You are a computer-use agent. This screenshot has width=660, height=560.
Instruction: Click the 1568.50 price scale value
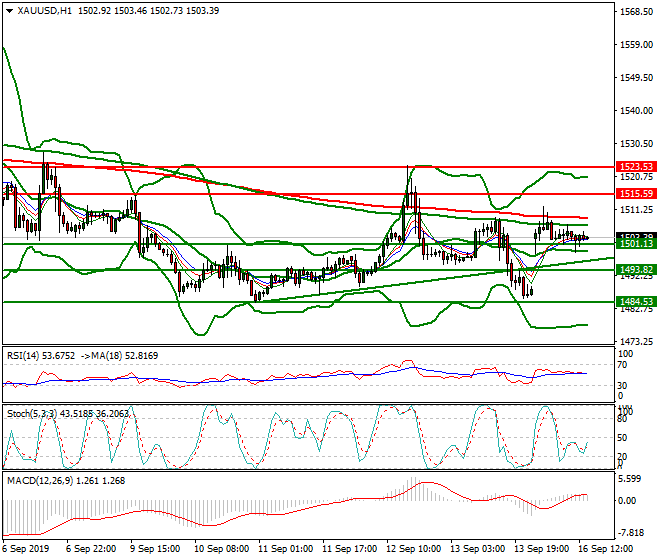click(636, 12)
